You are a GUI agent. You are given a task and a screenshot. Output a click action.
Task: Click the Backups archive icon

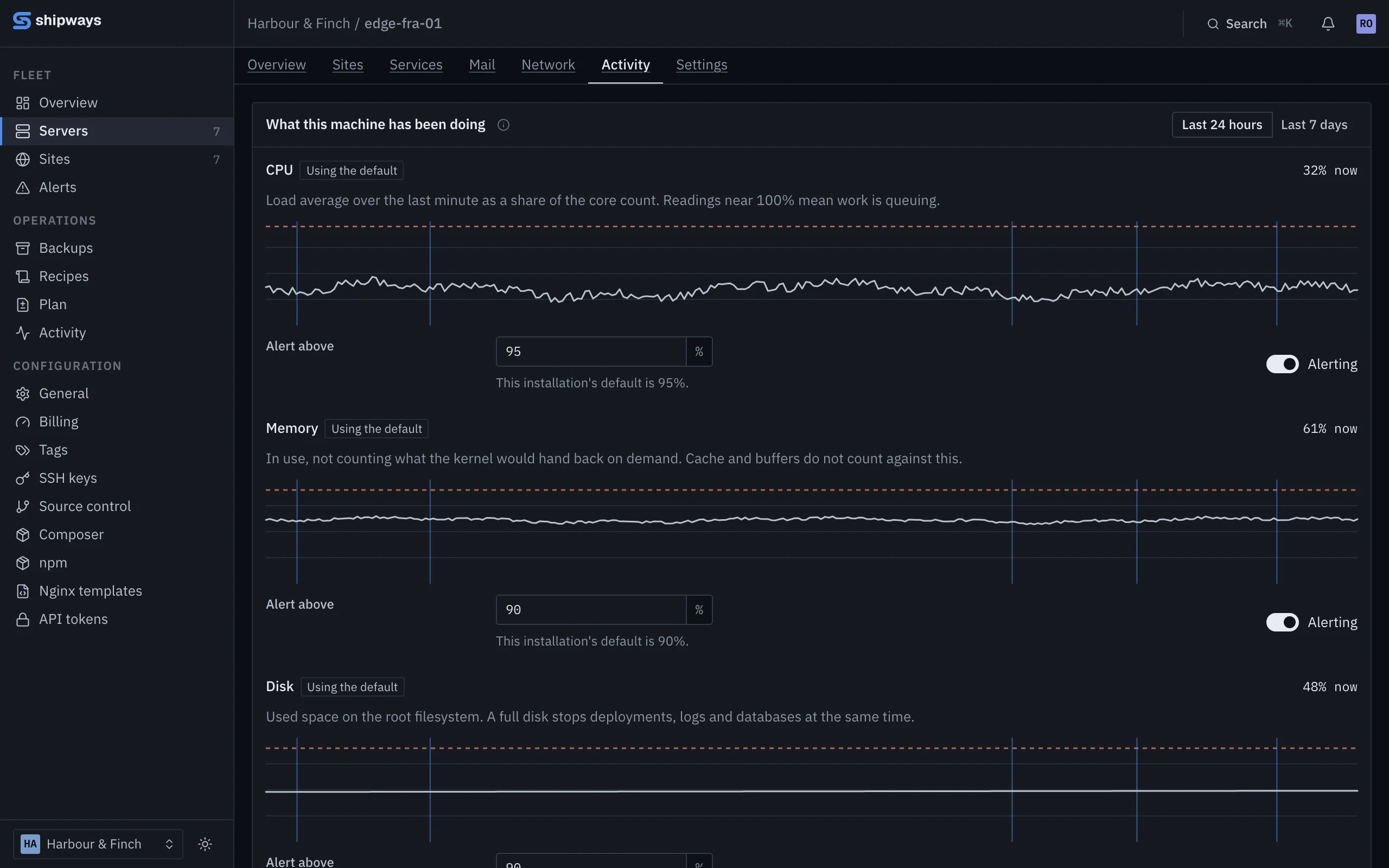pos(23,248)
